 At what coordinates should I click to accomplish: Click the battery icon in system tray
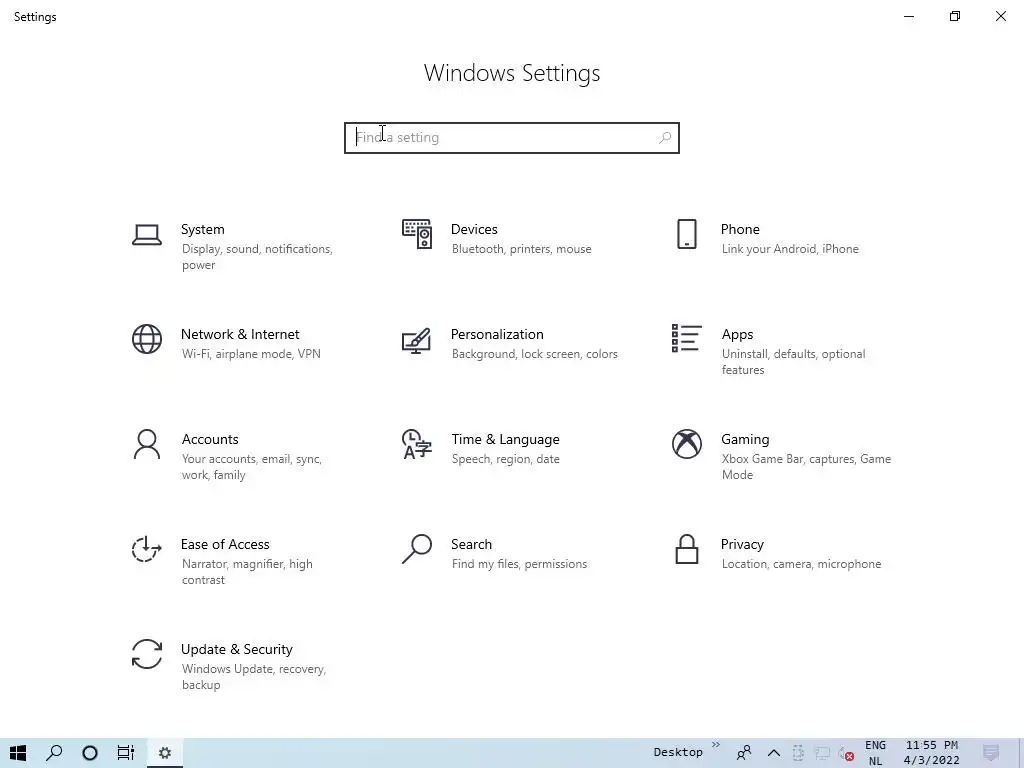coord(798,753)
